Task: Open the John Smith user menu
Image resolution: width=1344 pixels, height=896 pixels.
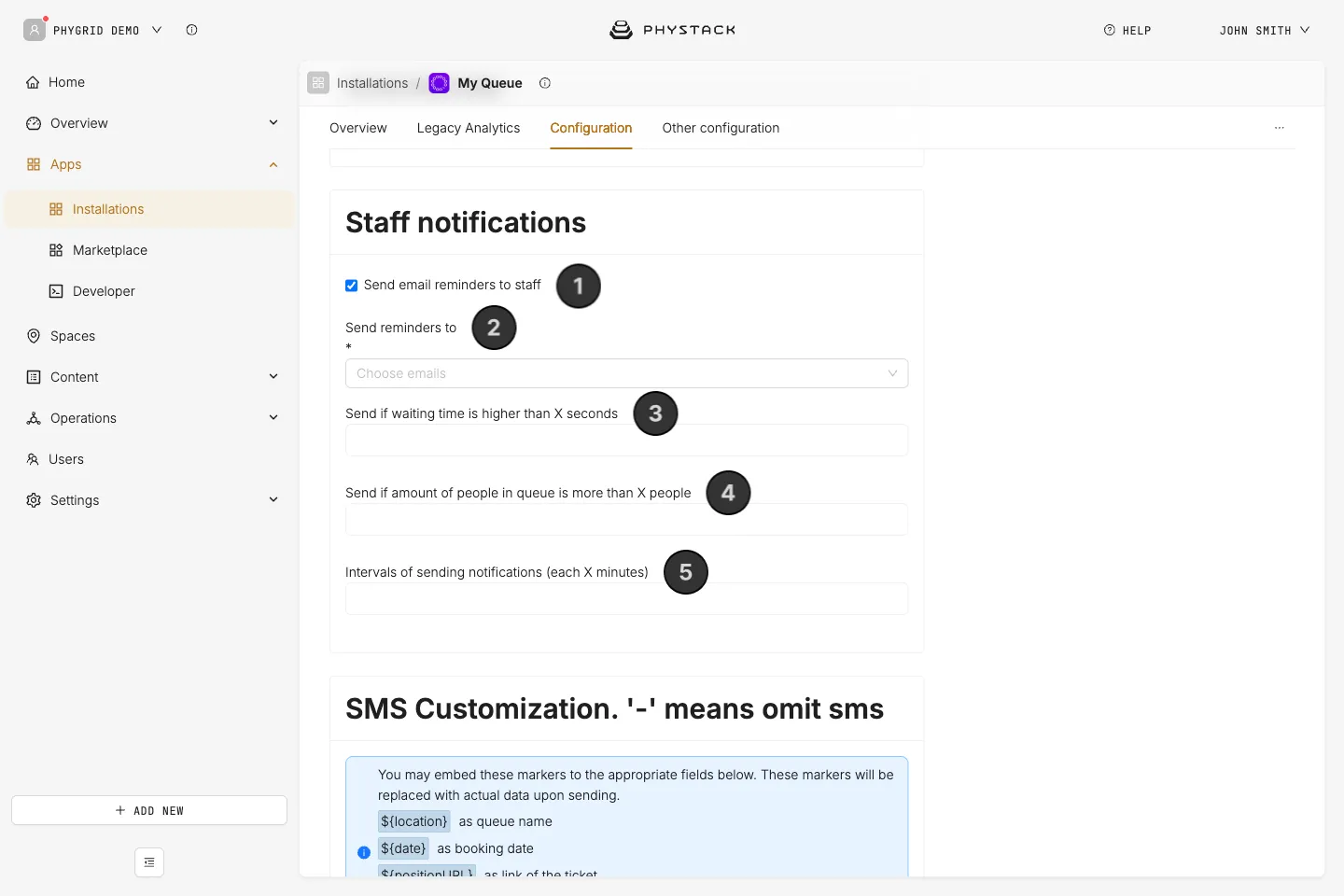Action: (x=1265, y=30)
